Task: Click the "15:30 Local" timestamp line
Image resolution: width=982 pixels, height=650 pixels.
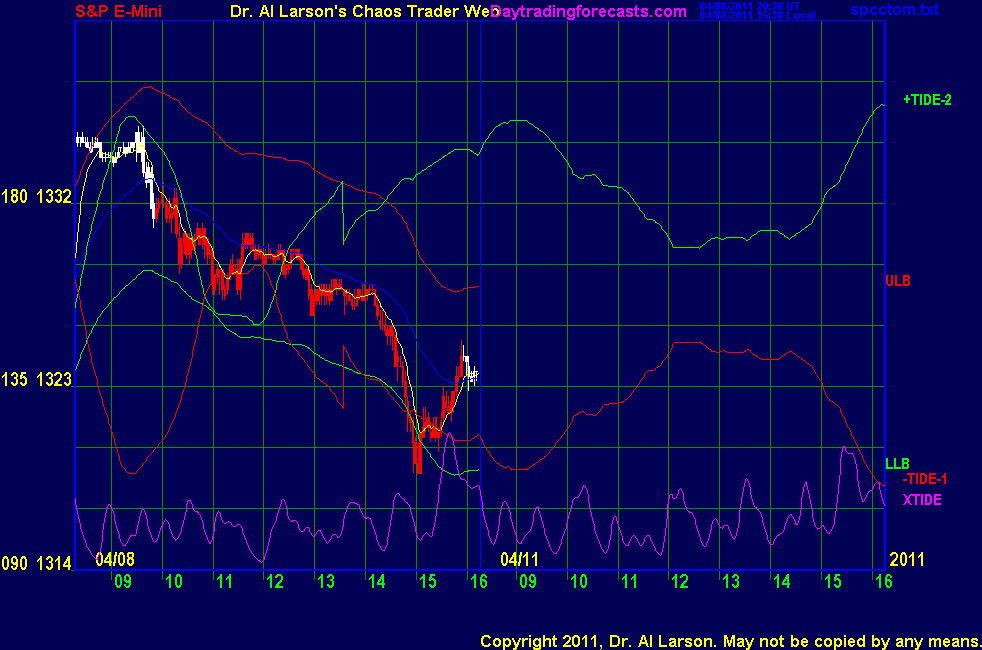Action: 757,16
